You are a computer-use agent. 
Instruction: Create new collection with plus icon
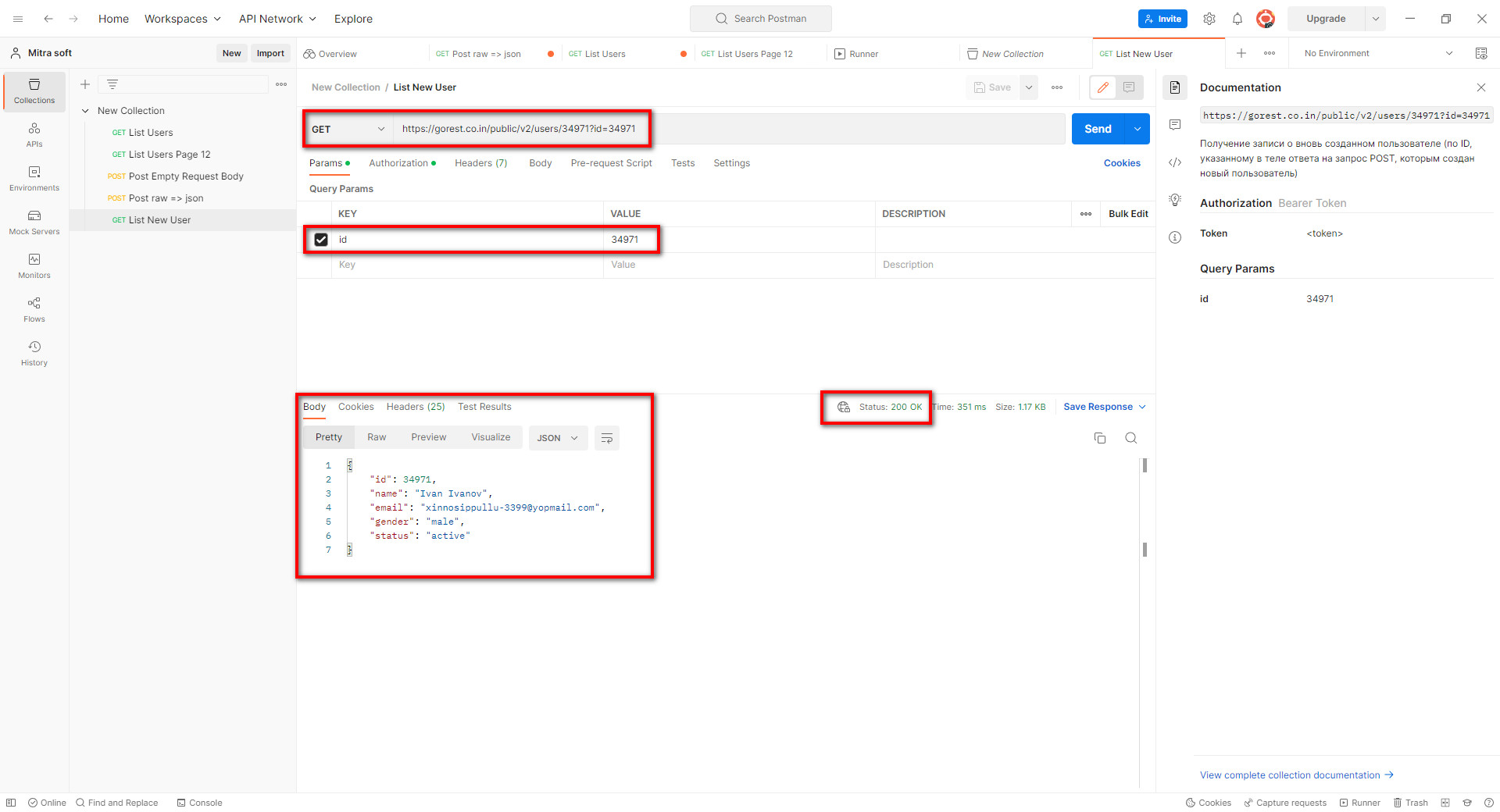pos(85,84)
